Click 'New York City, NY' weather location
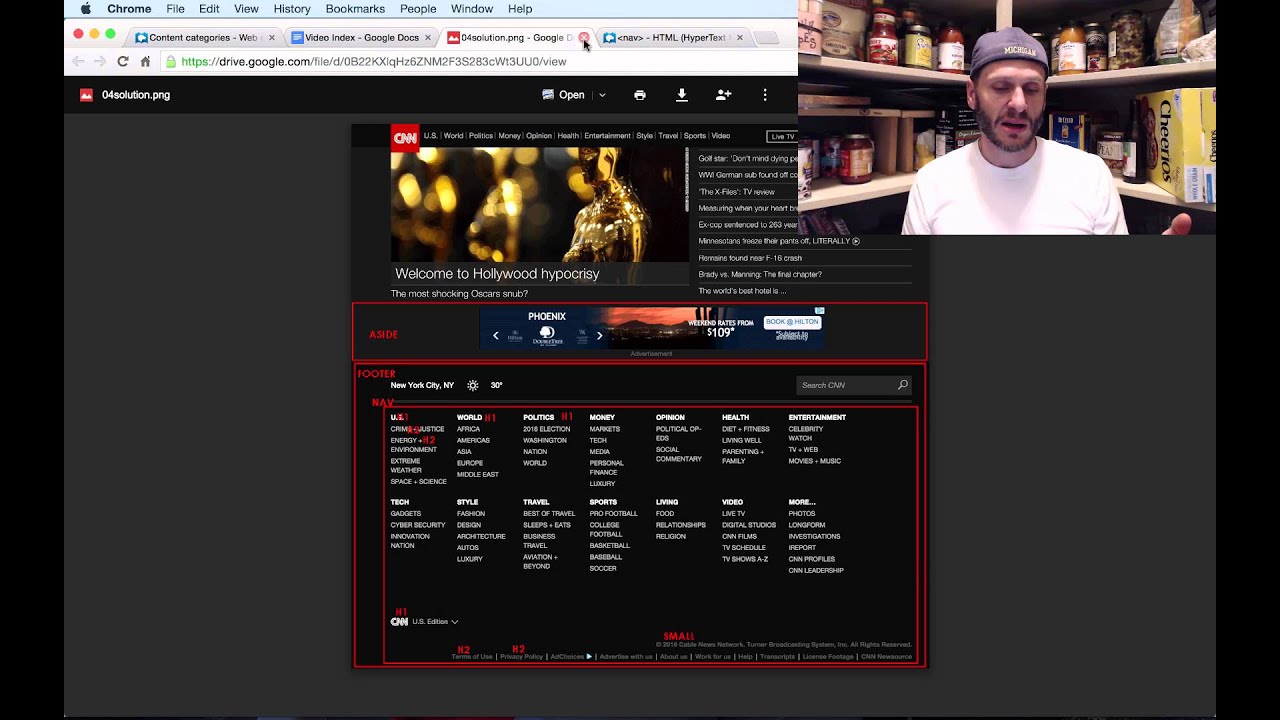The width and height of the screenshot is (1280, 720). click(422, 385)
